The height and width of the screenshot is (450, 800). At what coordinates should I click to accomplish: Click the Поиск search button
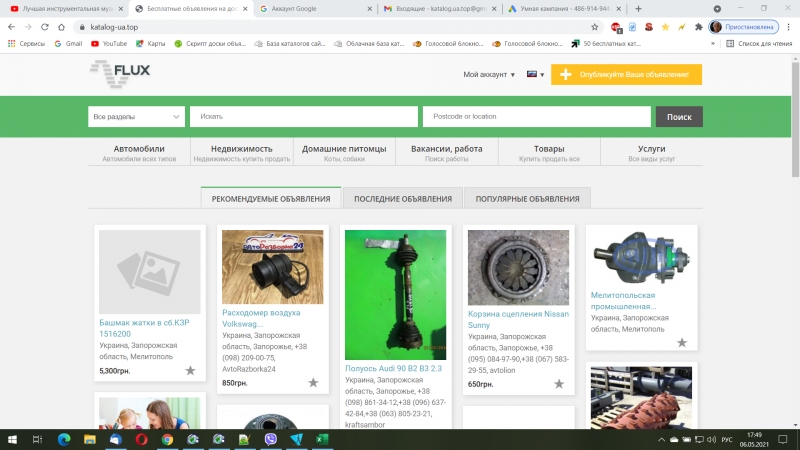click(x=679, y=117)
